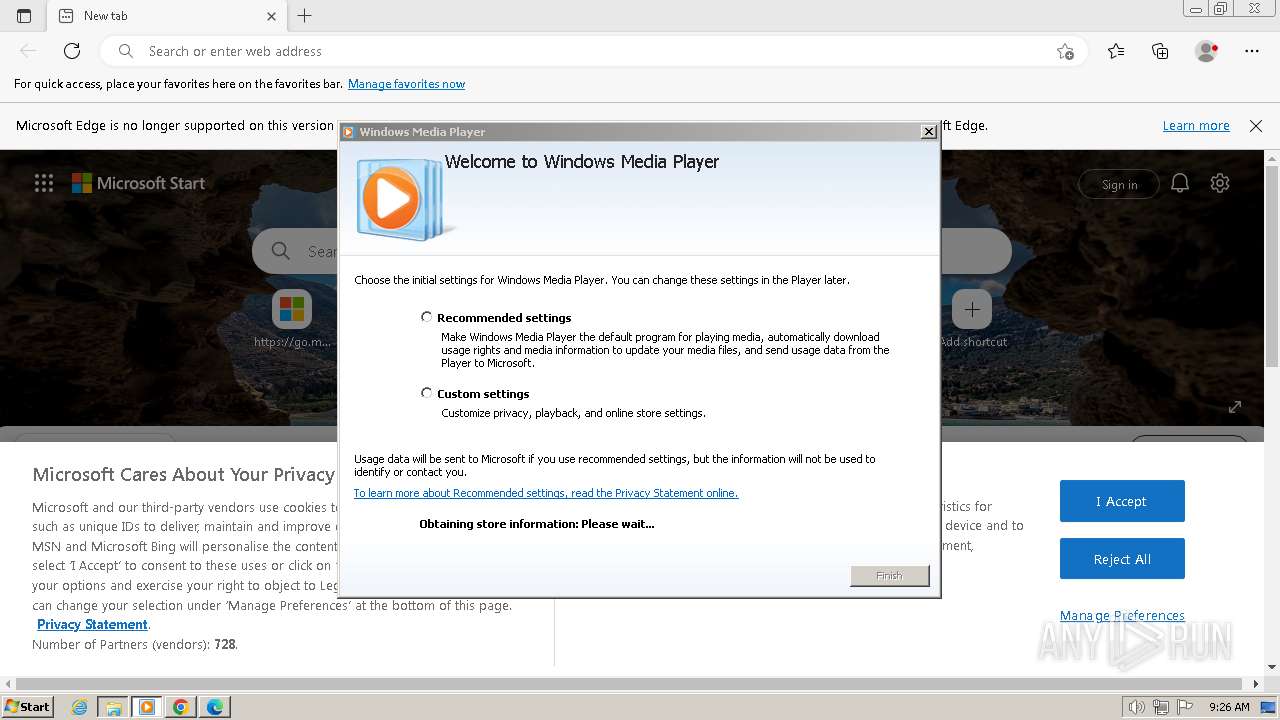Open File Explorer from taskbar
The image size is (1280, 720).
tap(113, 707)
